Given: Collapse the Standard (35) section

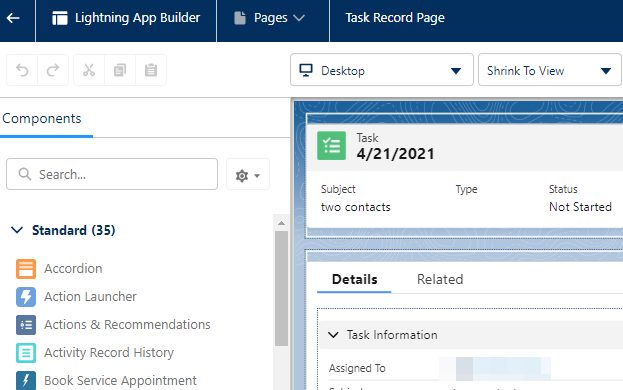Looking at the screenshot, I should 17,230.
